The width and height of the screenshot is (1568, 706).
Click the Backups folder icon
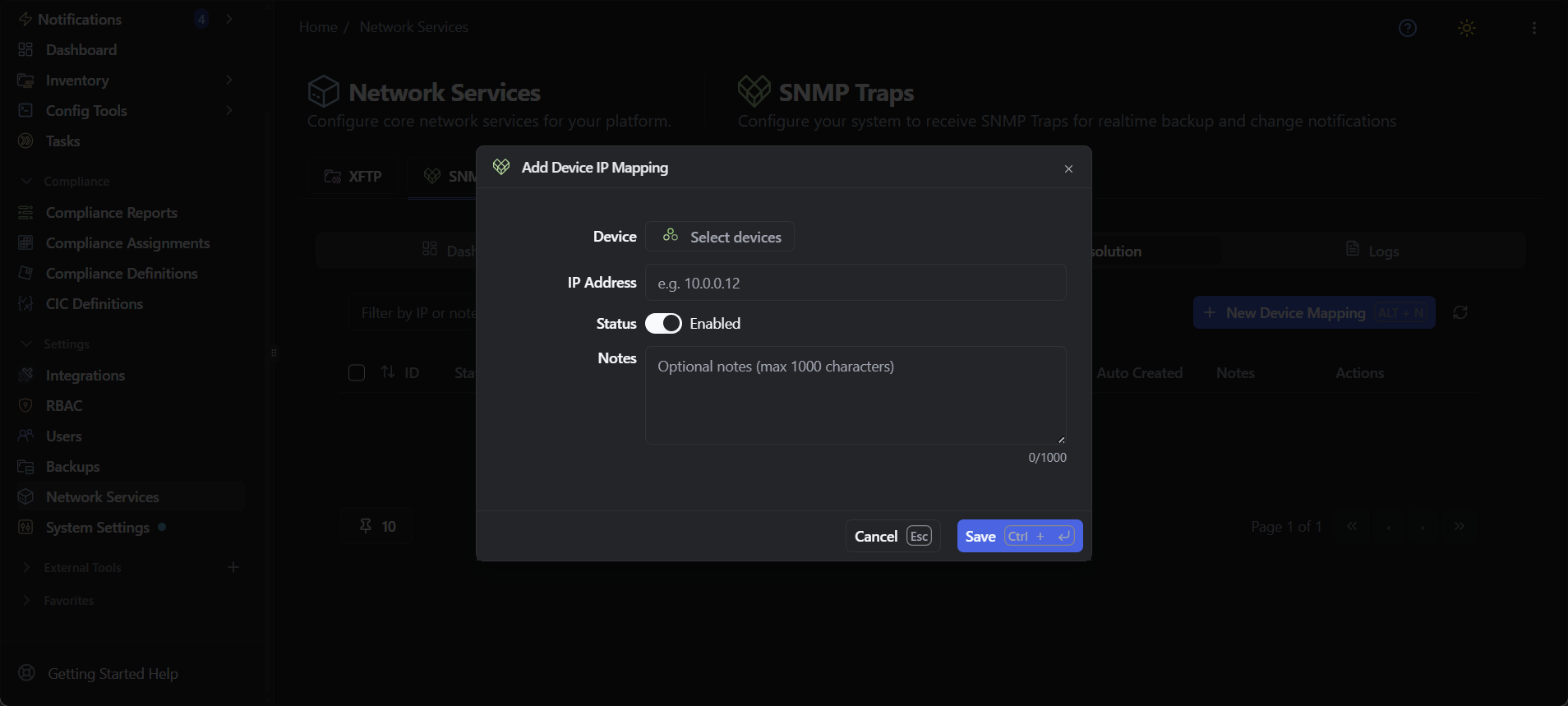(25, 466)
